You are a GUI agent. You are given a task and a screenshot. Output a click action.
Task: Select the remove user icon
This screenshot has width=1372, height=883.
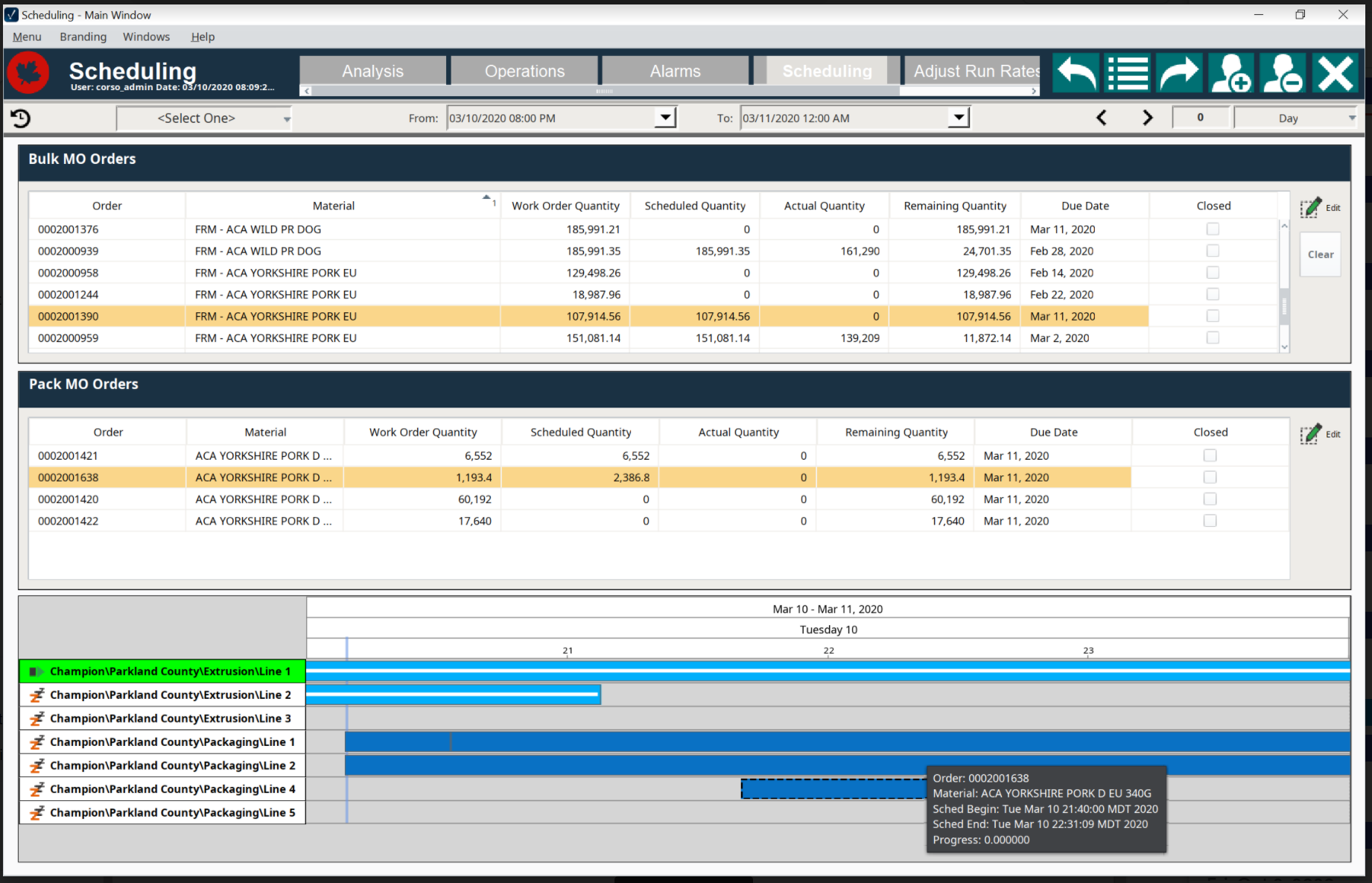pyautogui.click(x=1283, y=72)
